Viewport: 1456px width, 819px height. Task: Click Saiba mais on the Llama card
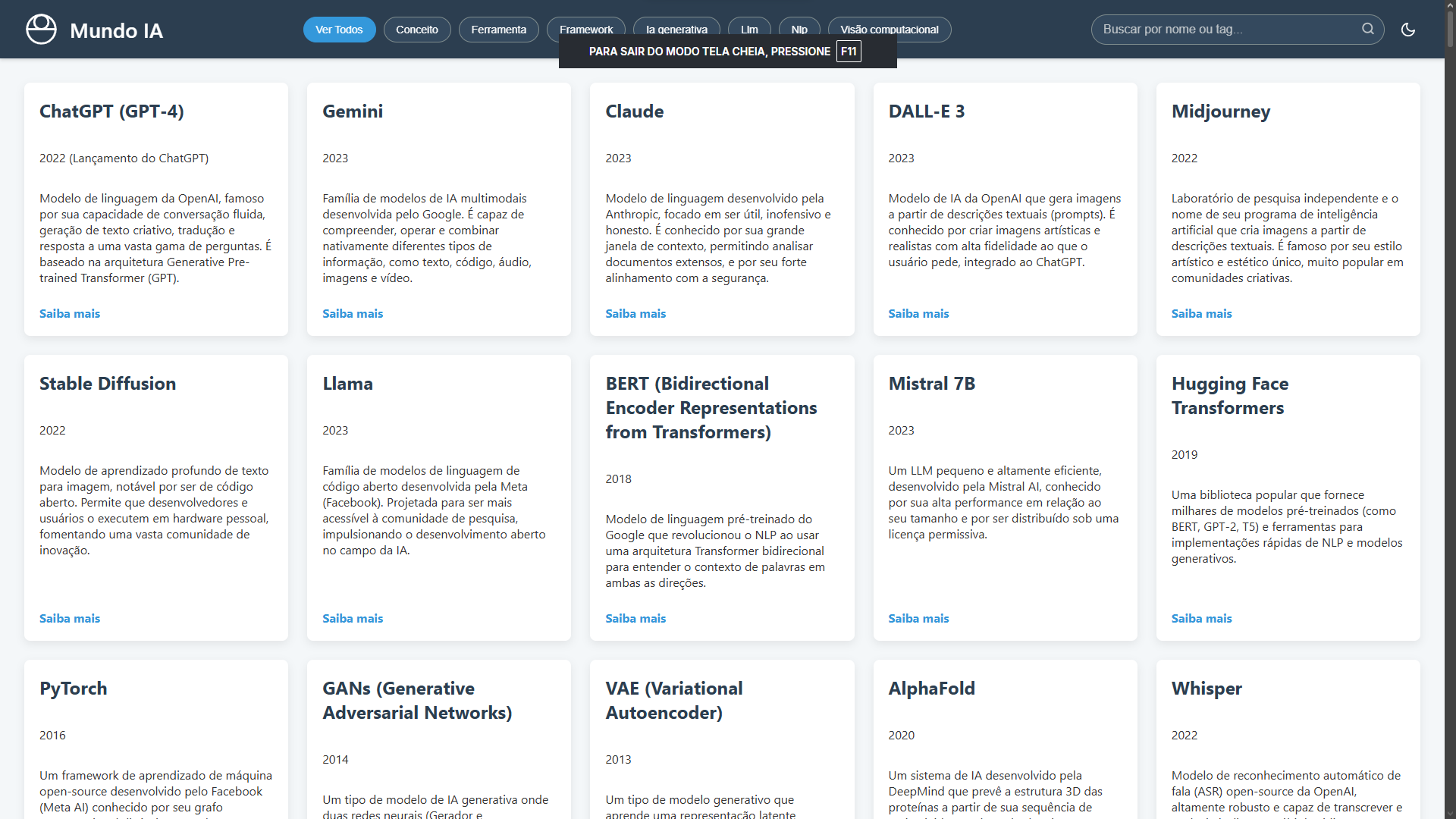(x=353, y=619)
